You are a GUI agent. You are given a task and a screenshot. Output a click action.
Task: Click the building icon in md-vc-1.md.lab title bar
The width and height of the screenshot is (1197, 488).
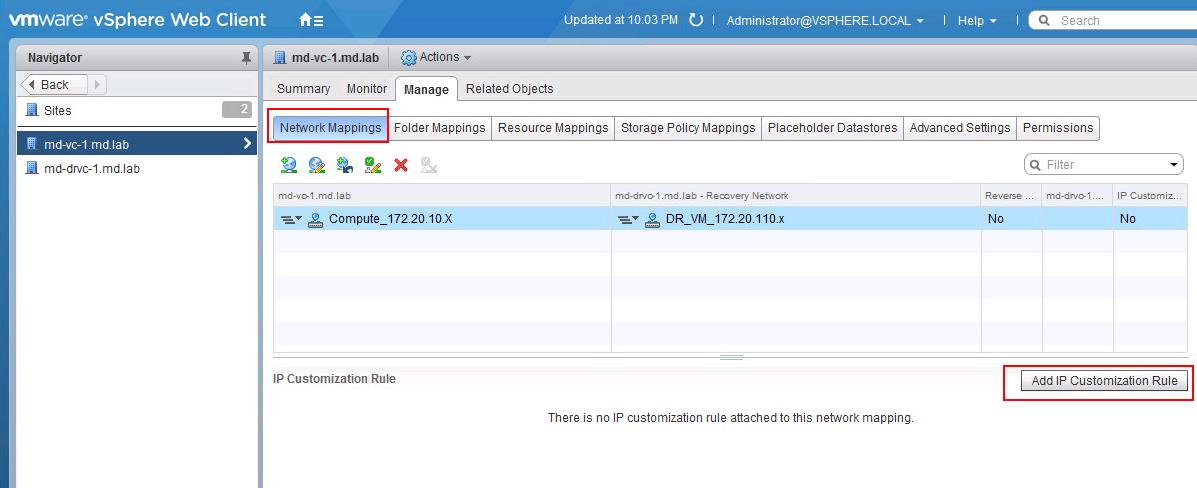tap(279, 57)
